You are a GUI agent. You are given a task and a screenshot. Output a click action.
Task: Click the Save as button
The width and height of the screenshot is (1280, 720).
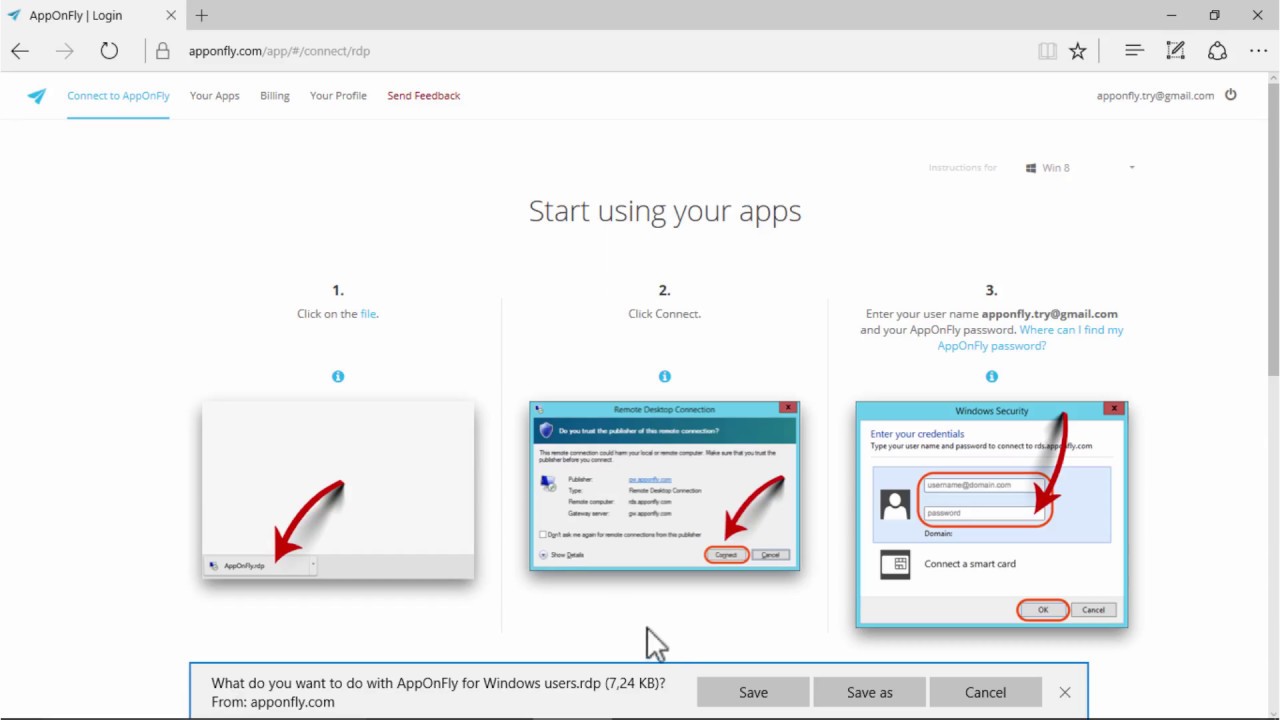coord(869,692)
